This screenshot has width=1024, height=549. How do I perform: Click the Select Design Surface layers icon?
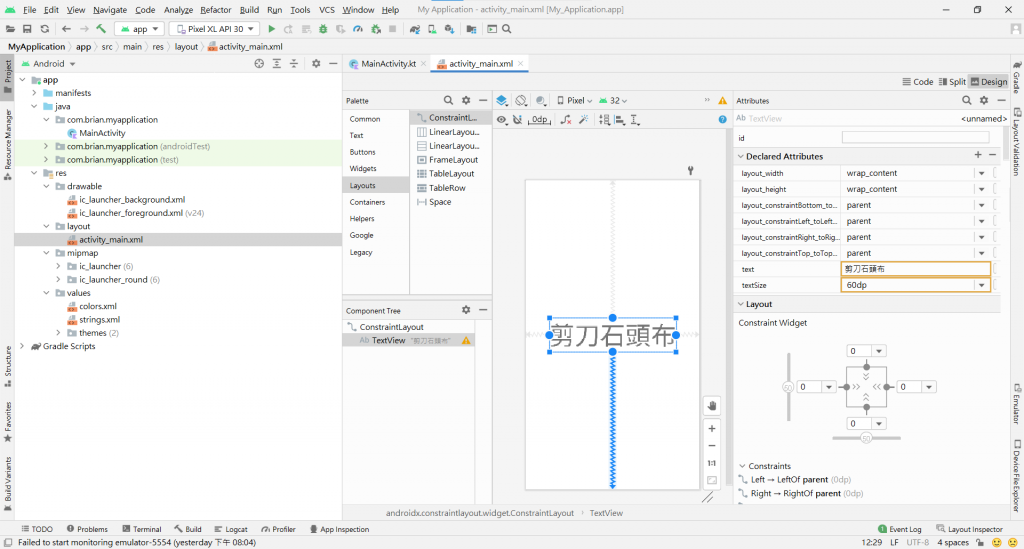click(x=502, y=101)
